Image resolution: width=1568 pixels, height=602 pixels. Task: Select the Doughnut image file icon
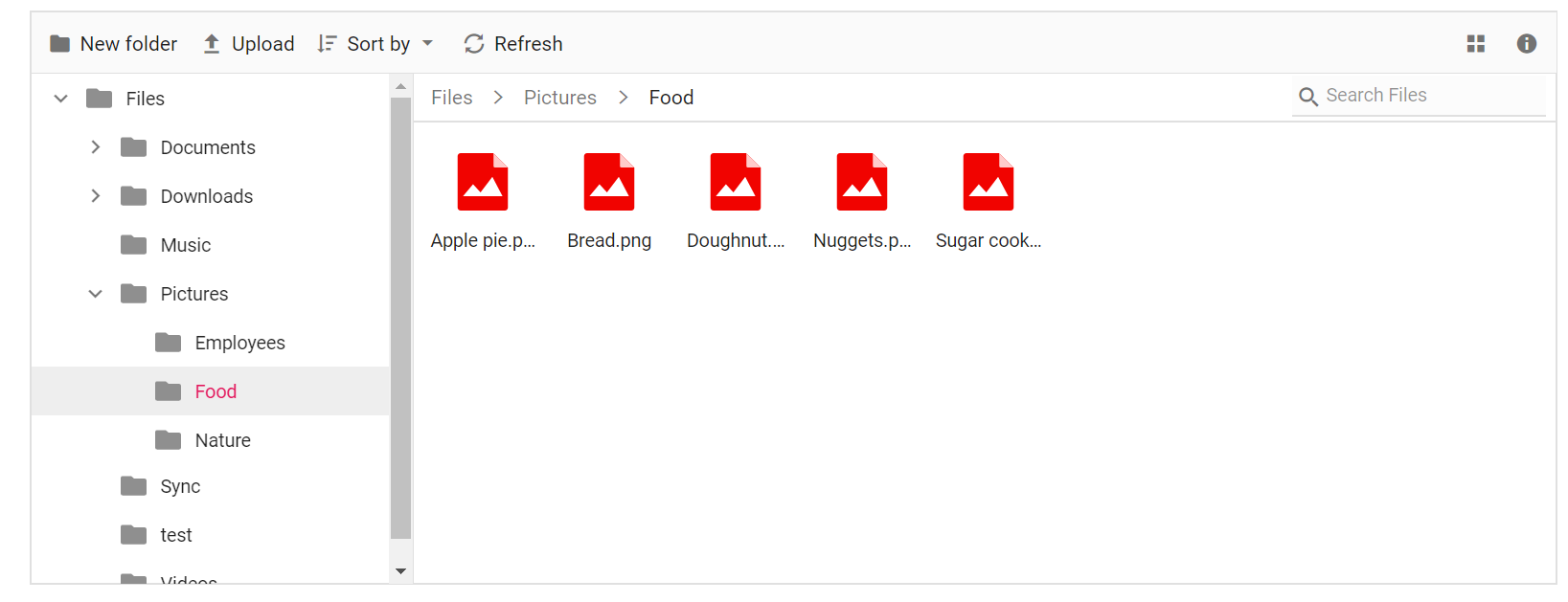pos(736,182)
